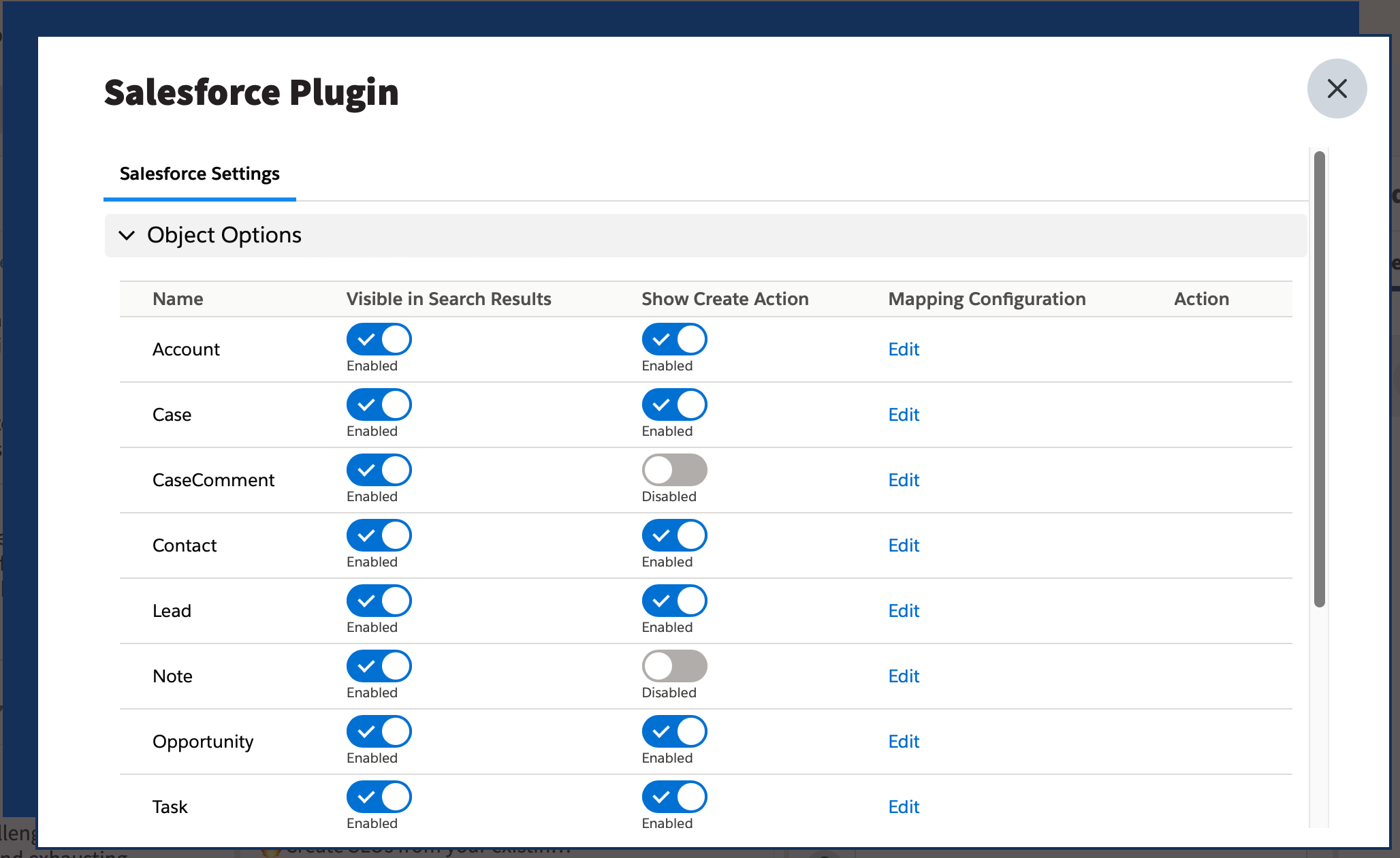Click the dialog's vertical scrollbar thumb
Screen dimensions: 1400x858
coord(1319,379)
